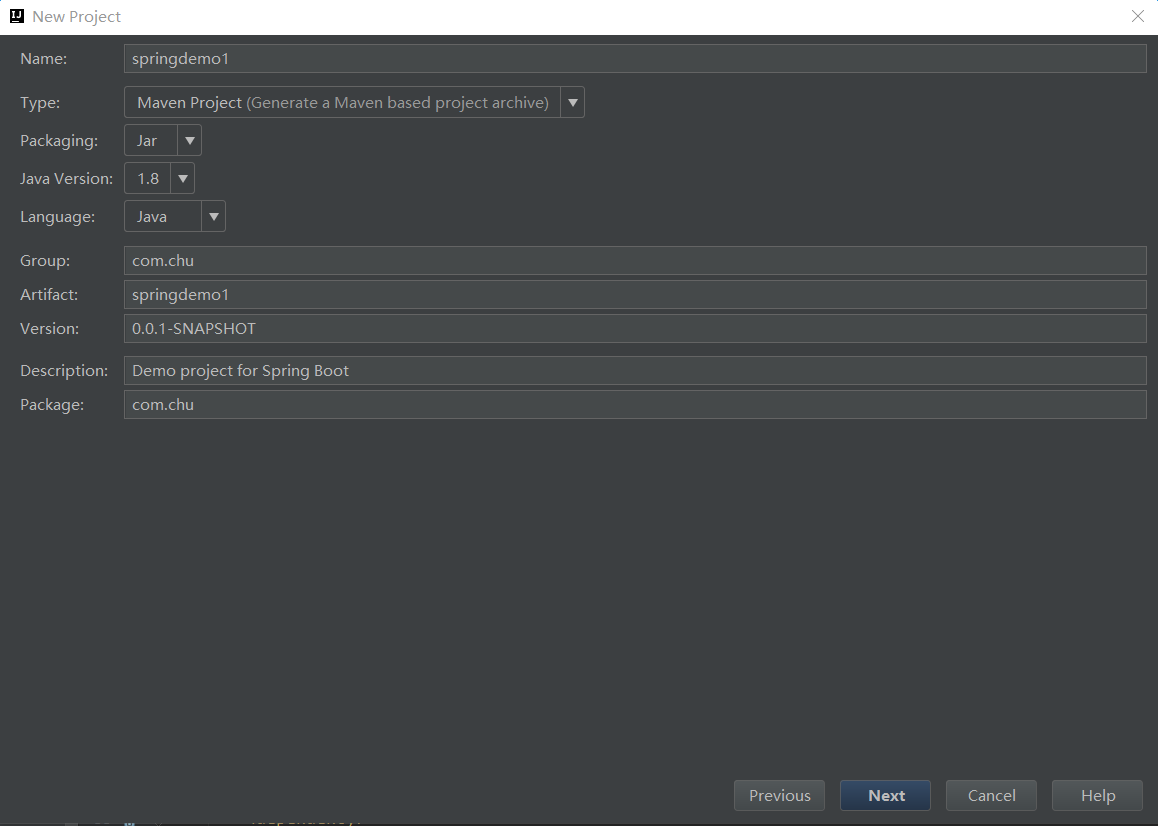The width and height of the screenshot is (1158, 826).
Task: Edit the Version field 0.0.1-SNAPSHOT
Action: click(634, 329)
